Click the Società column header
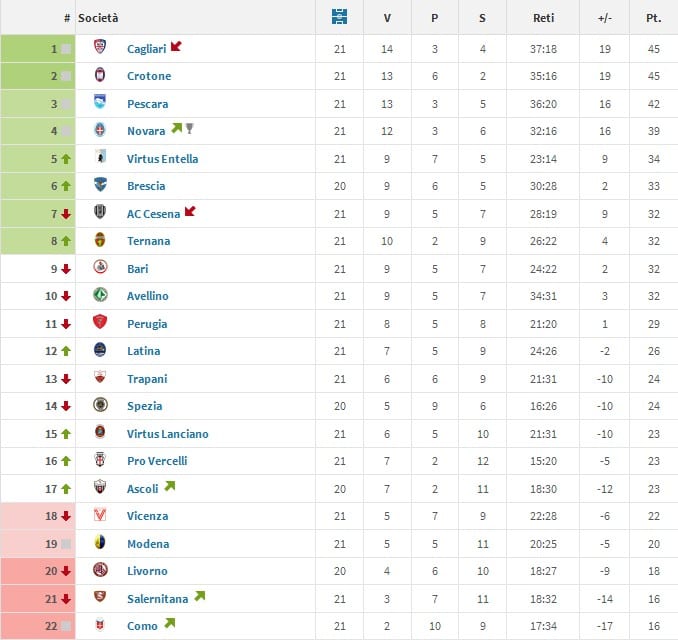 [98, 18]
